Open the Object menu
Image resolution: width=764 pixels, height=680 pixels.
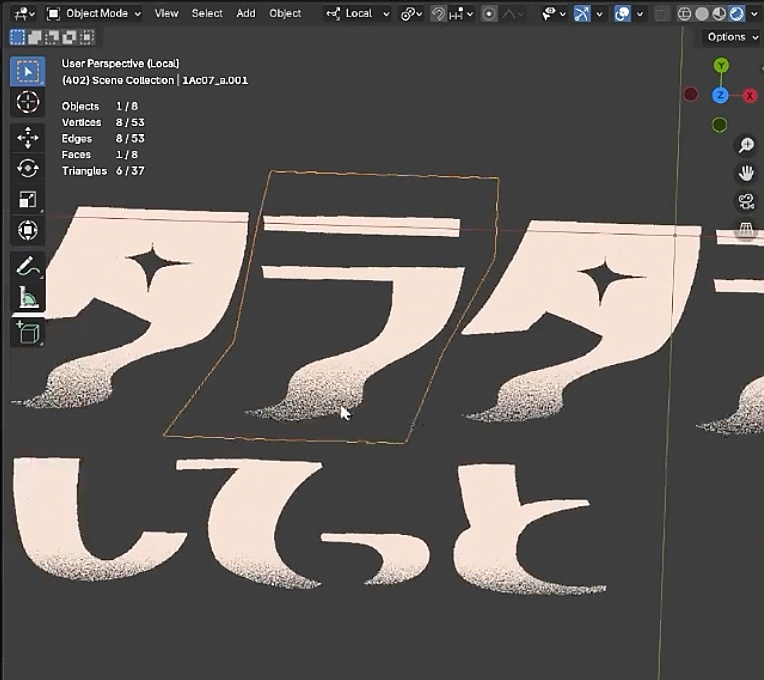(285, 14)
